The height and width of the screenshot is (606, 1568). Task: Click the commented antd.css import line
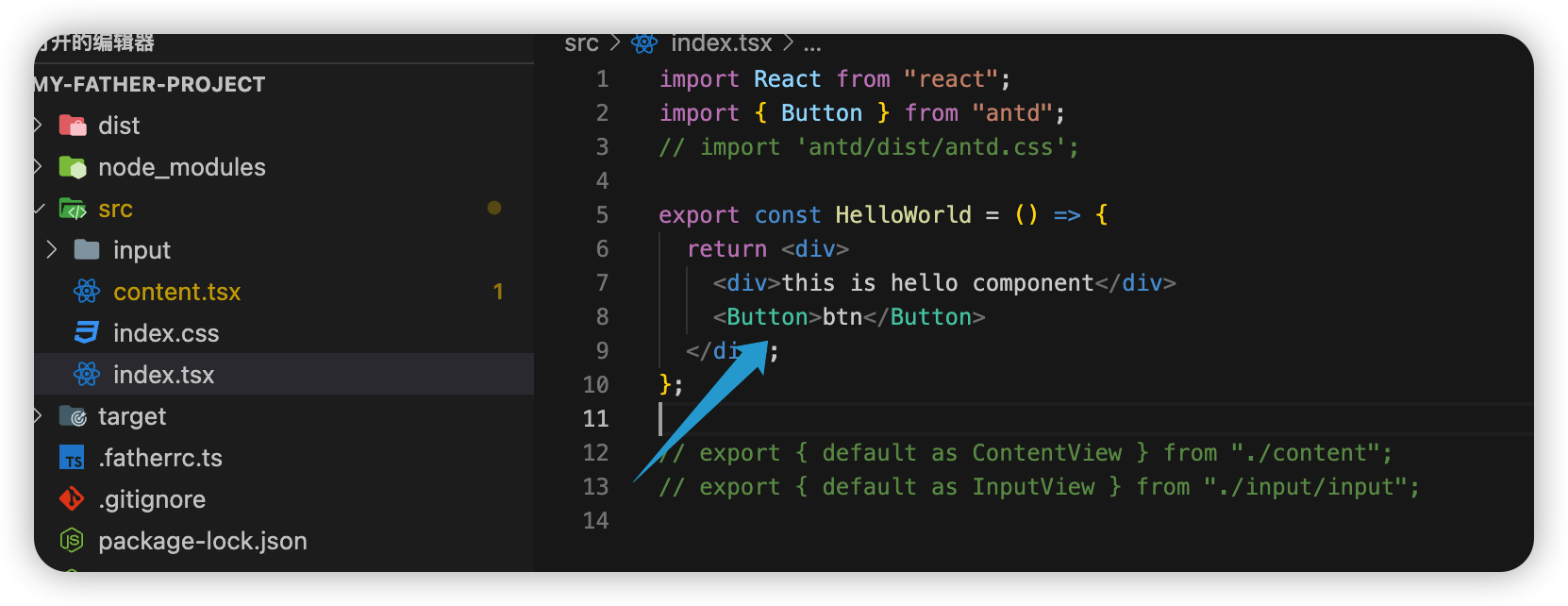[x=869, y=147]
